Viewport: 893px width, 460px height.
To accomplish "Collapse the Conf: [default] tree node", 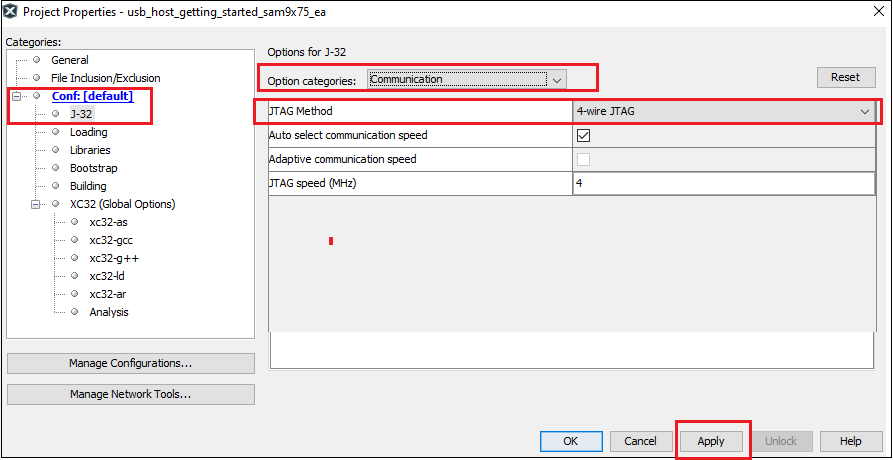I will click(17, 96).
